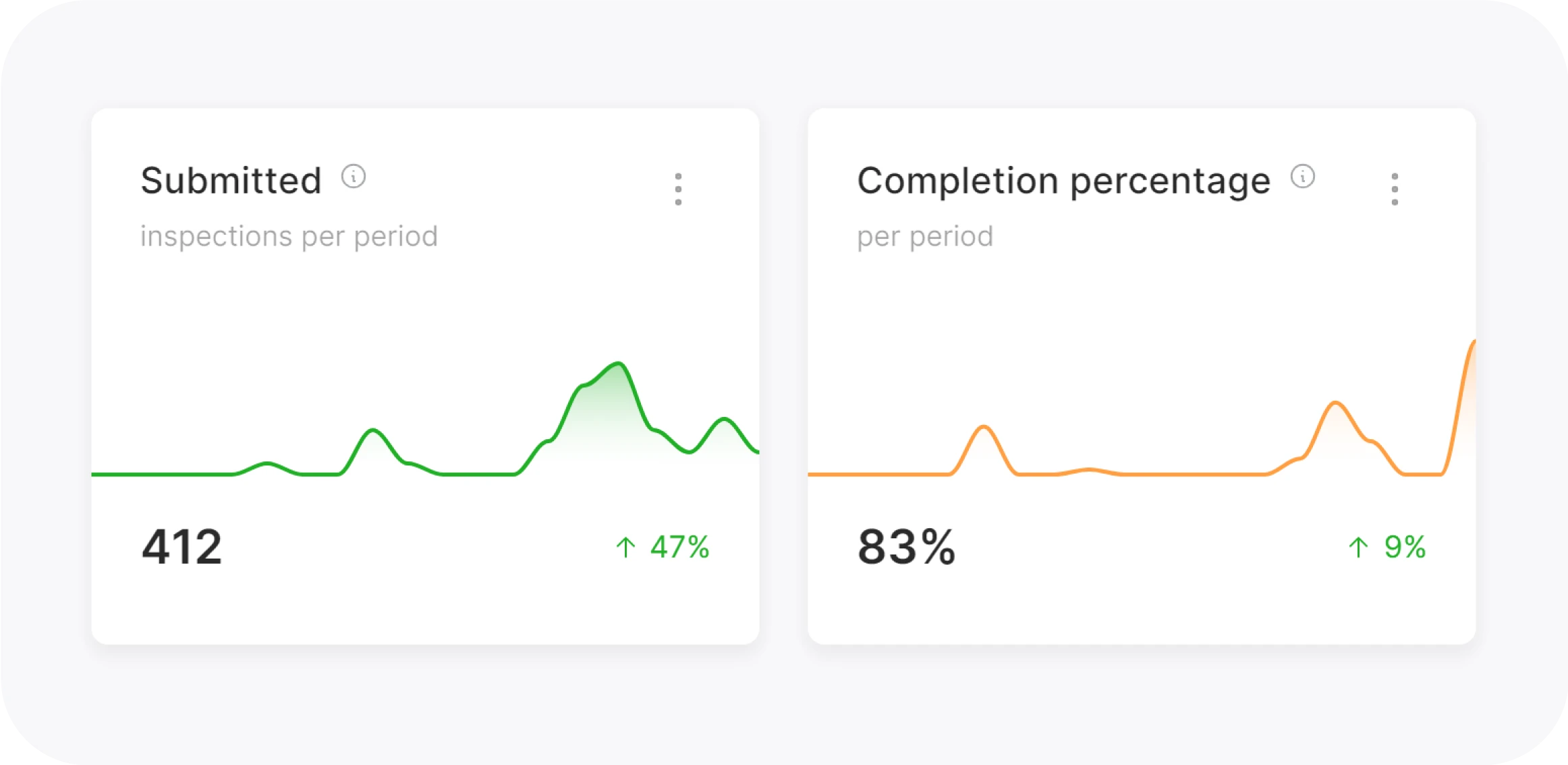1568x765 pixels.
Task: Click the 412 total value
Action: (182, 546)
